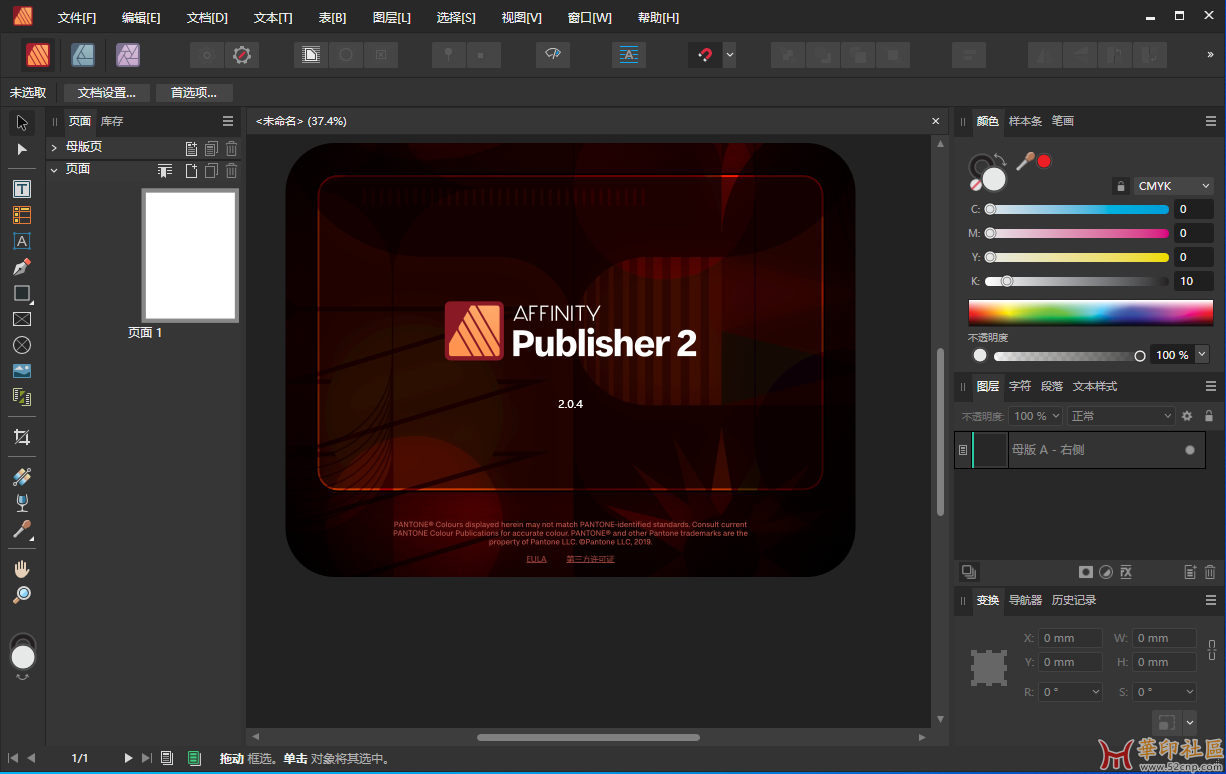
Task: Click the Colour panel hamburger menu
Action: tap(1211, 121)
